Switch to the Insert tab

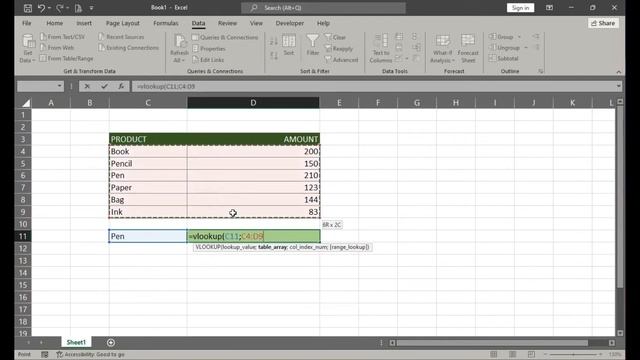click(84, 23)
